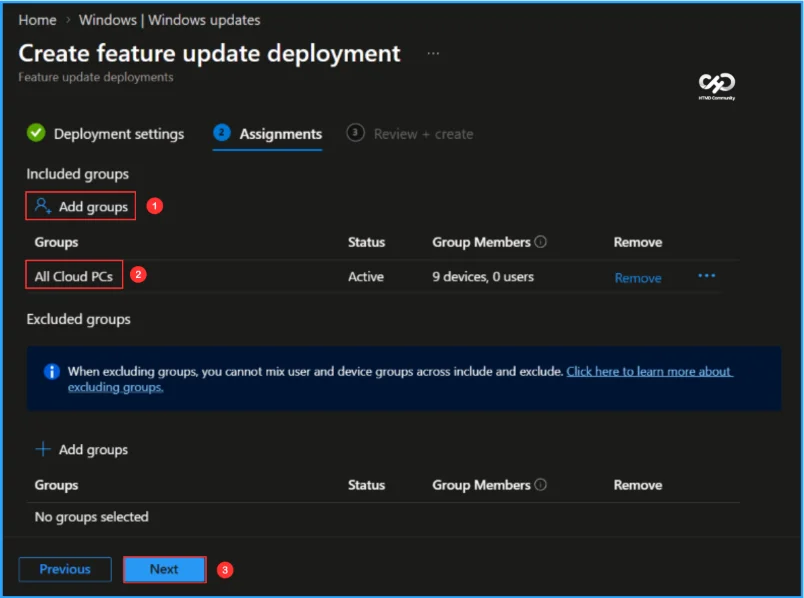The width and height of the screenshot is (804, 598).
Task: Remove the All Cloud PCs group
Action: click(x=638, y=278)
